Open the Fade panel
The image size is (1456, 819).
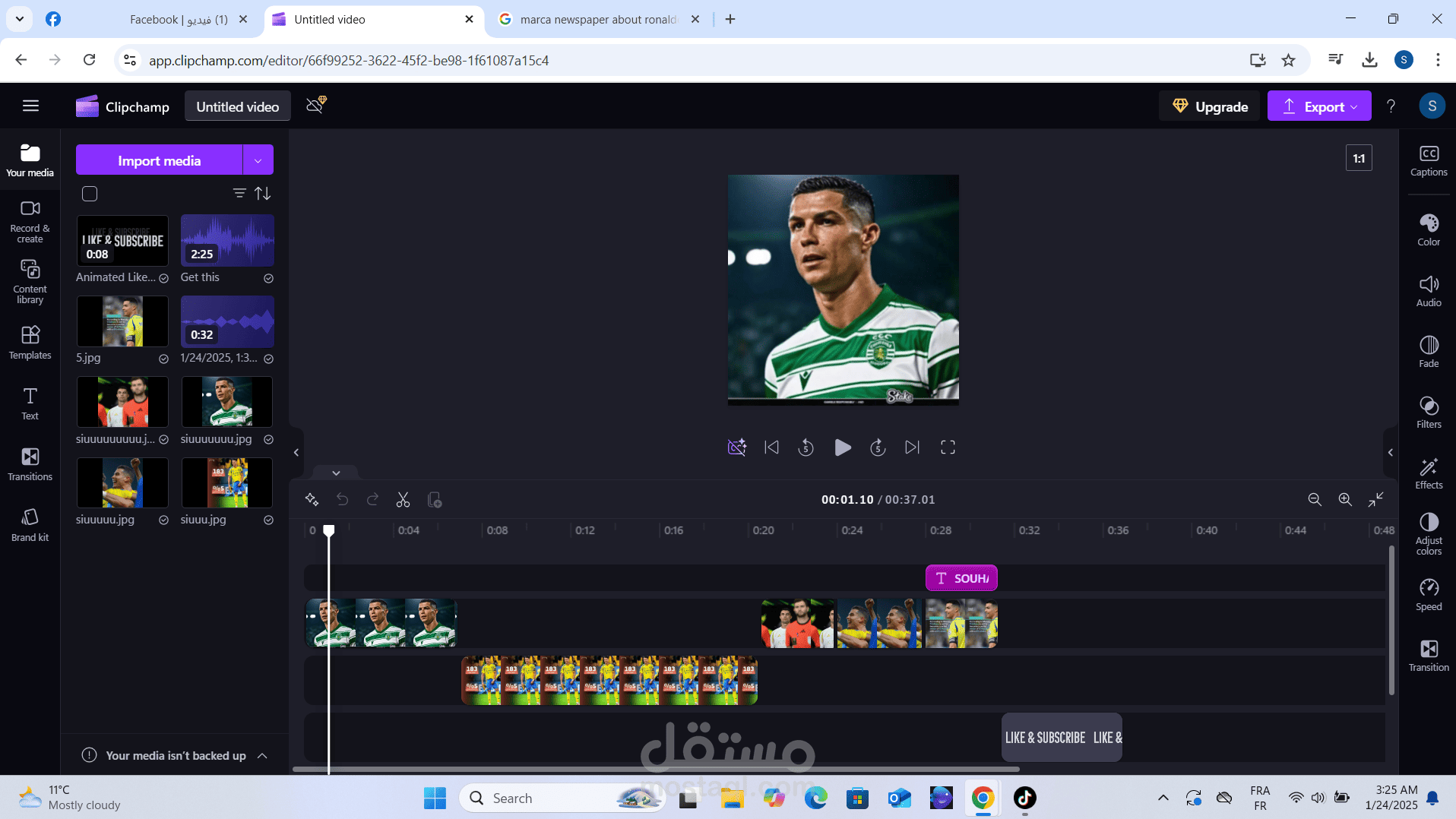[1429, 352]
